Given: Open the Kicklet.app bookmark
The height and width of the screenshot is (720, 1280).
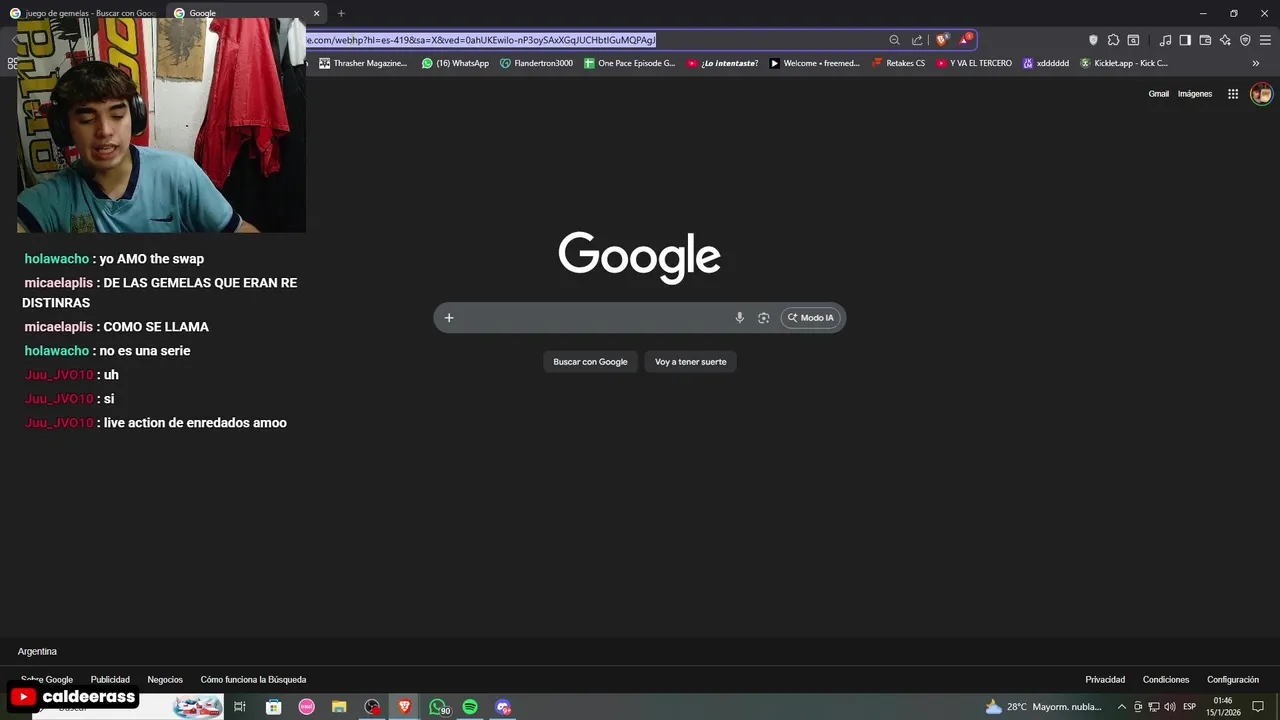Looking at the screenshot, I should (1123, 63).
